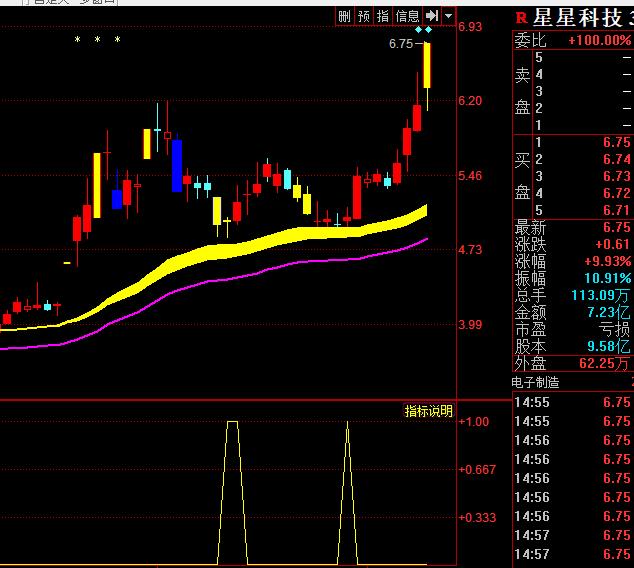Open the 信息 info button

[x=407, y=16]
